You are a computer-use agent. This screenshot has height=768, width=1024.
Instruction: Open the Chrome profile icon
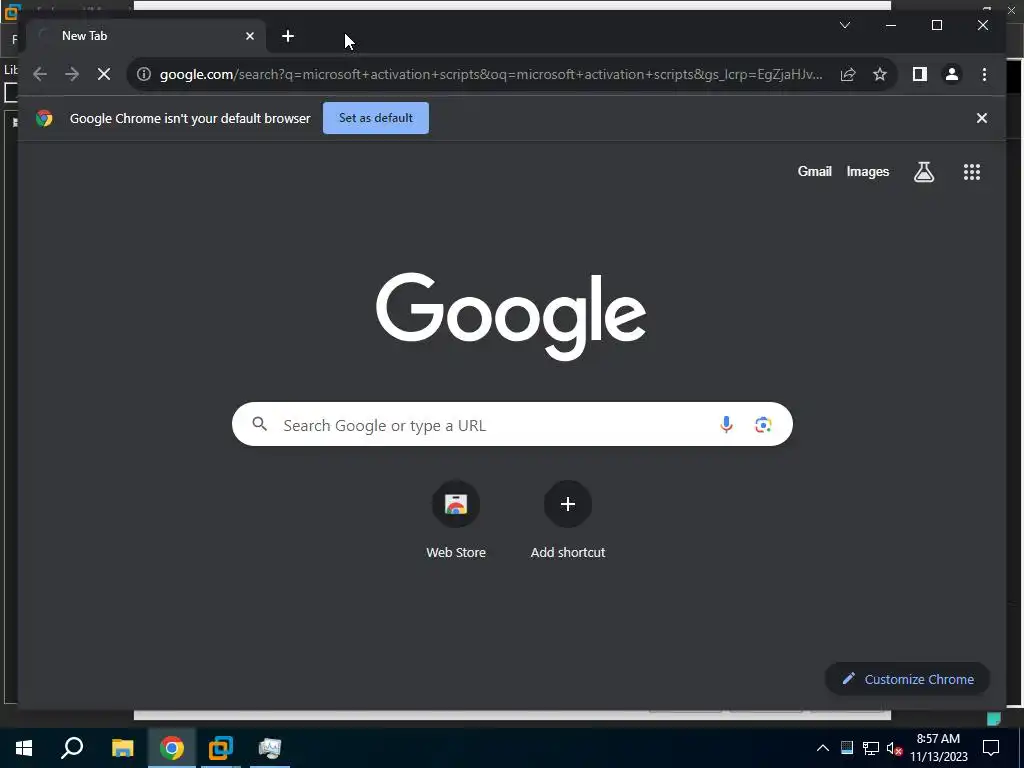[952, 74]
